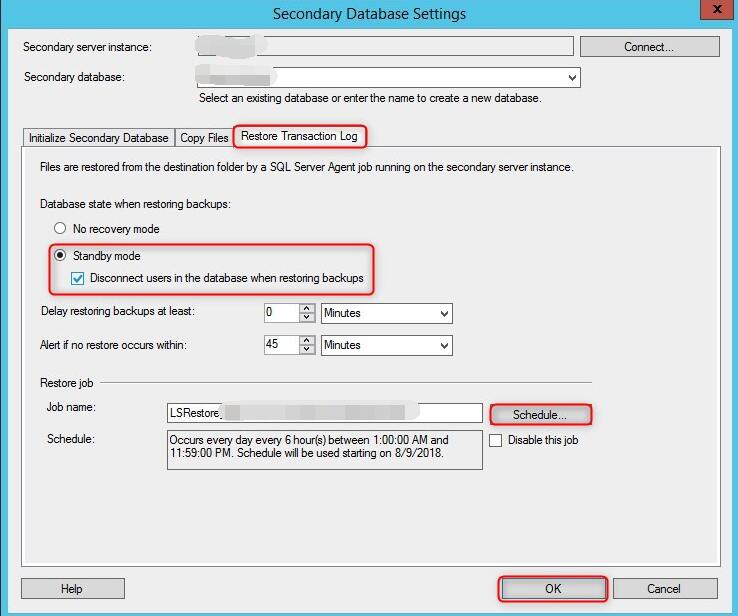
Task: Click the Connect... button
Action: pos(649,46)
